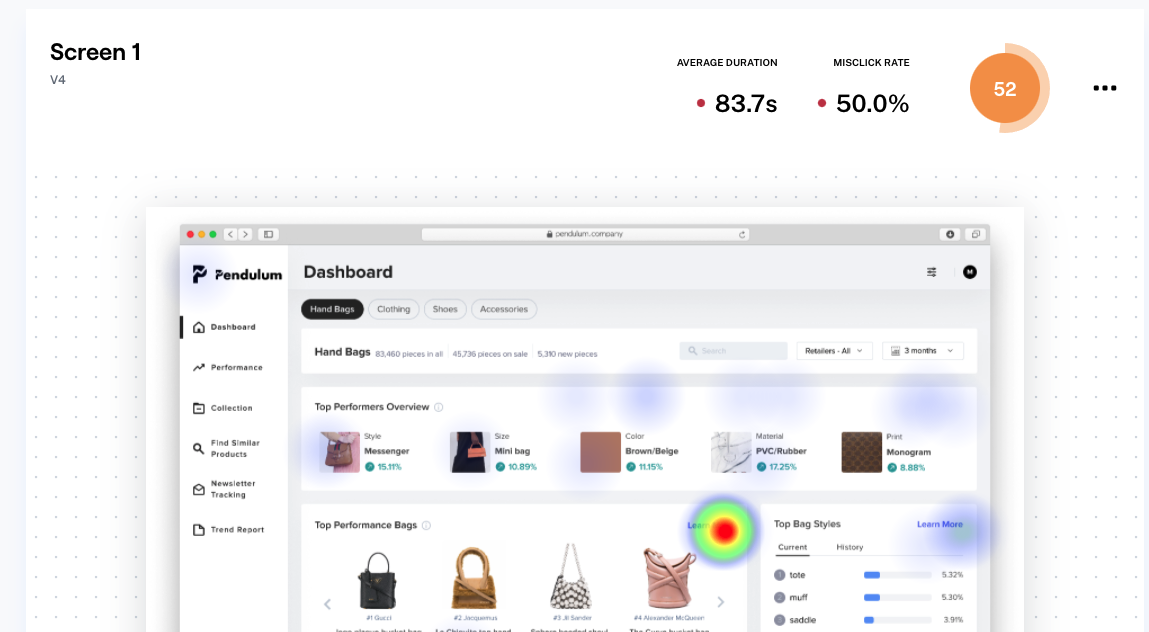Switch to the History tab
The width and height of the screenshot is (1149, 632).
(x=849, y=547)
